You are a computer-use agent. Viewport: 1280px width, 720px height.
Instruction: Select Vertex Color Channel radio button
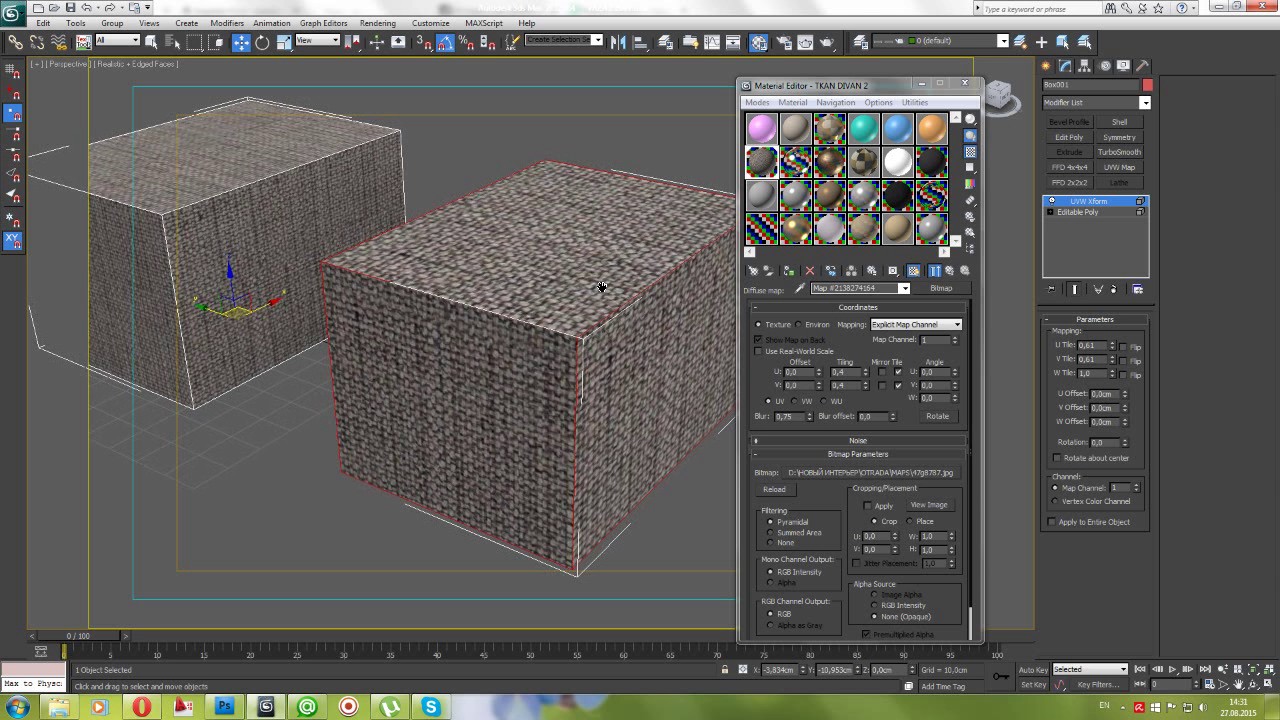click(x=1055, y=501)
